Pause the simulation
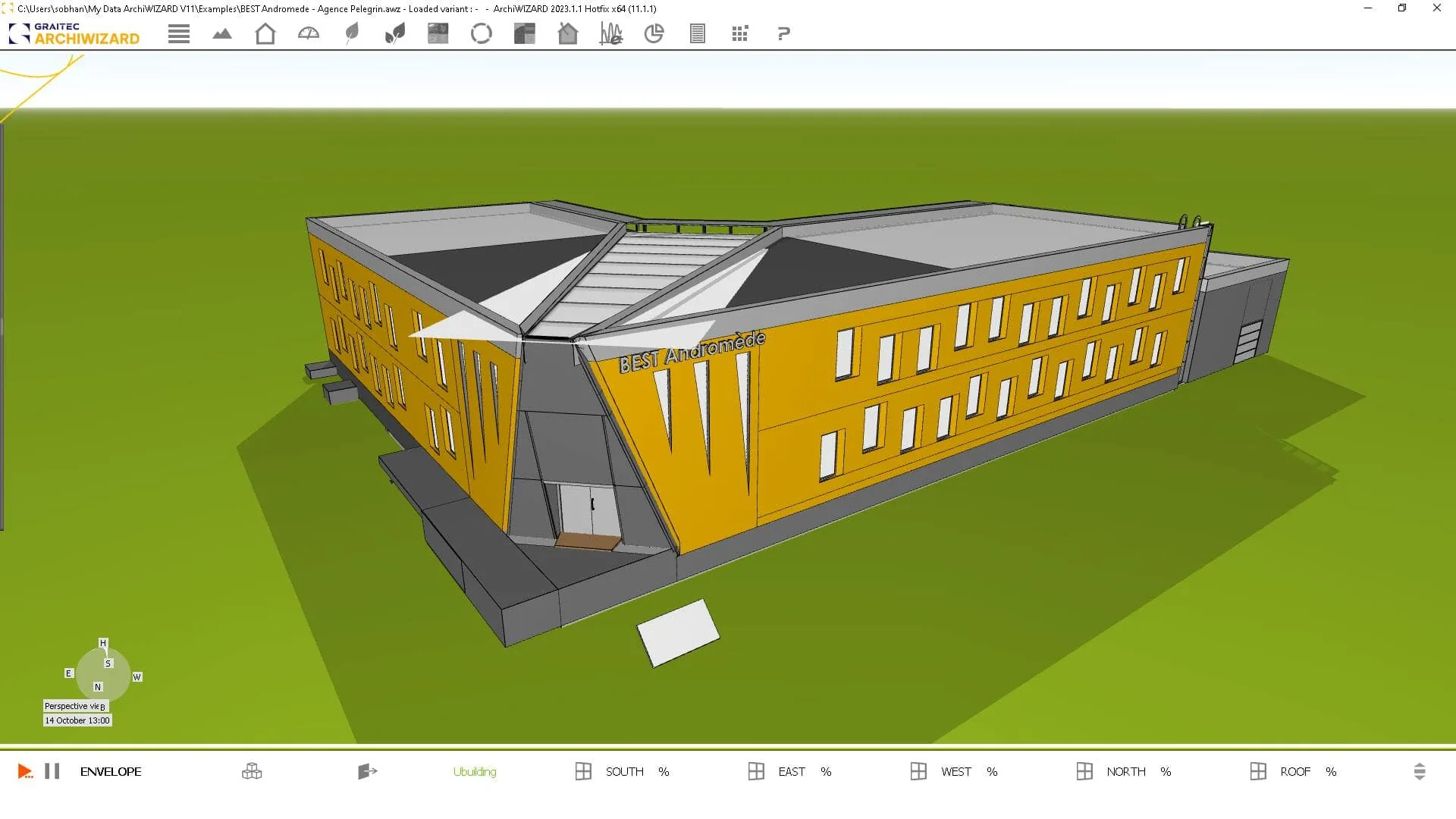Image resolution: width=1456 pixels, height=819 pixels. [x=52, y=771]
